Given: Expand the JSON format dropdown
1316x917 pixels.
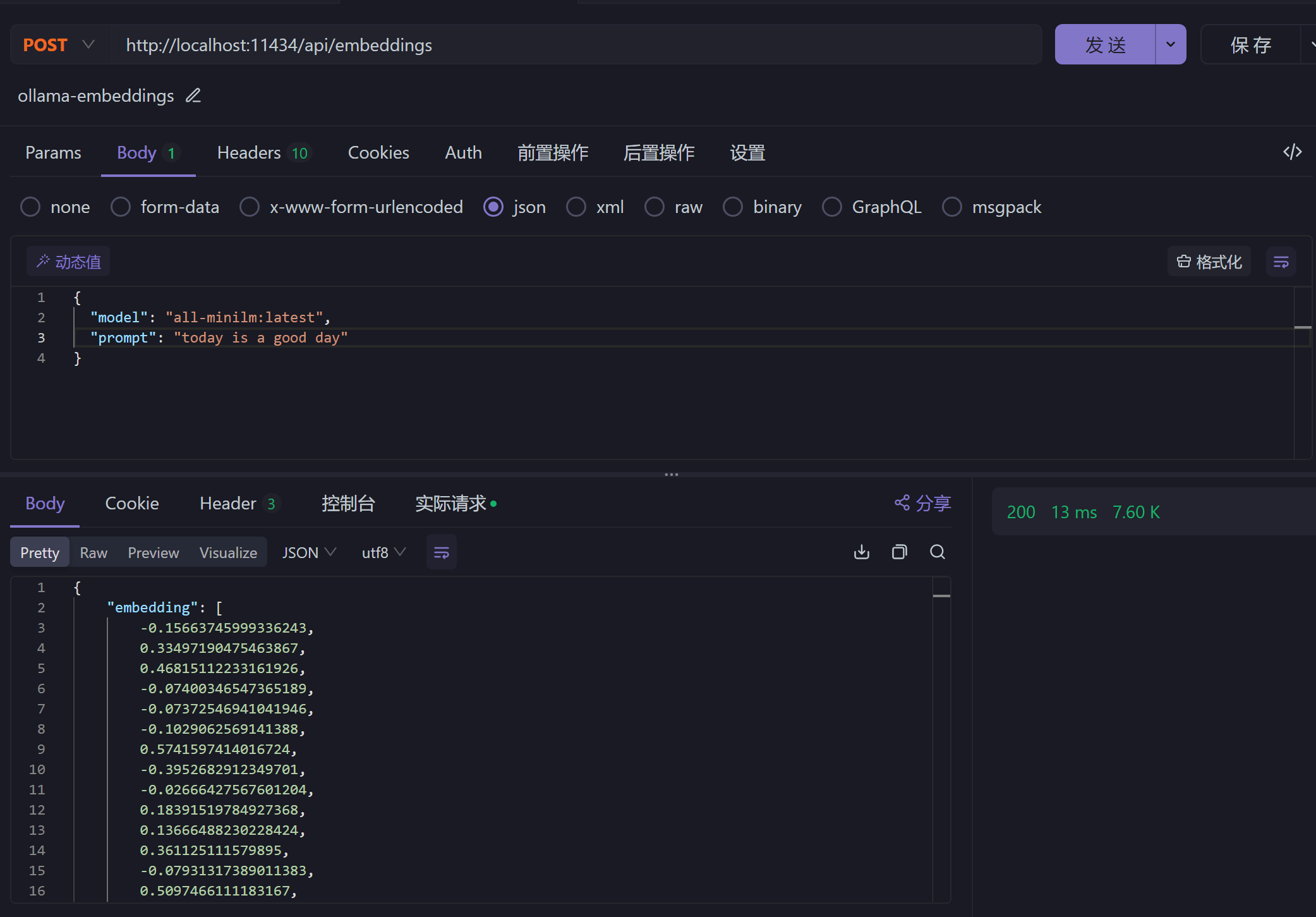Looking at the screenshot, I should (x=308, y=552).
